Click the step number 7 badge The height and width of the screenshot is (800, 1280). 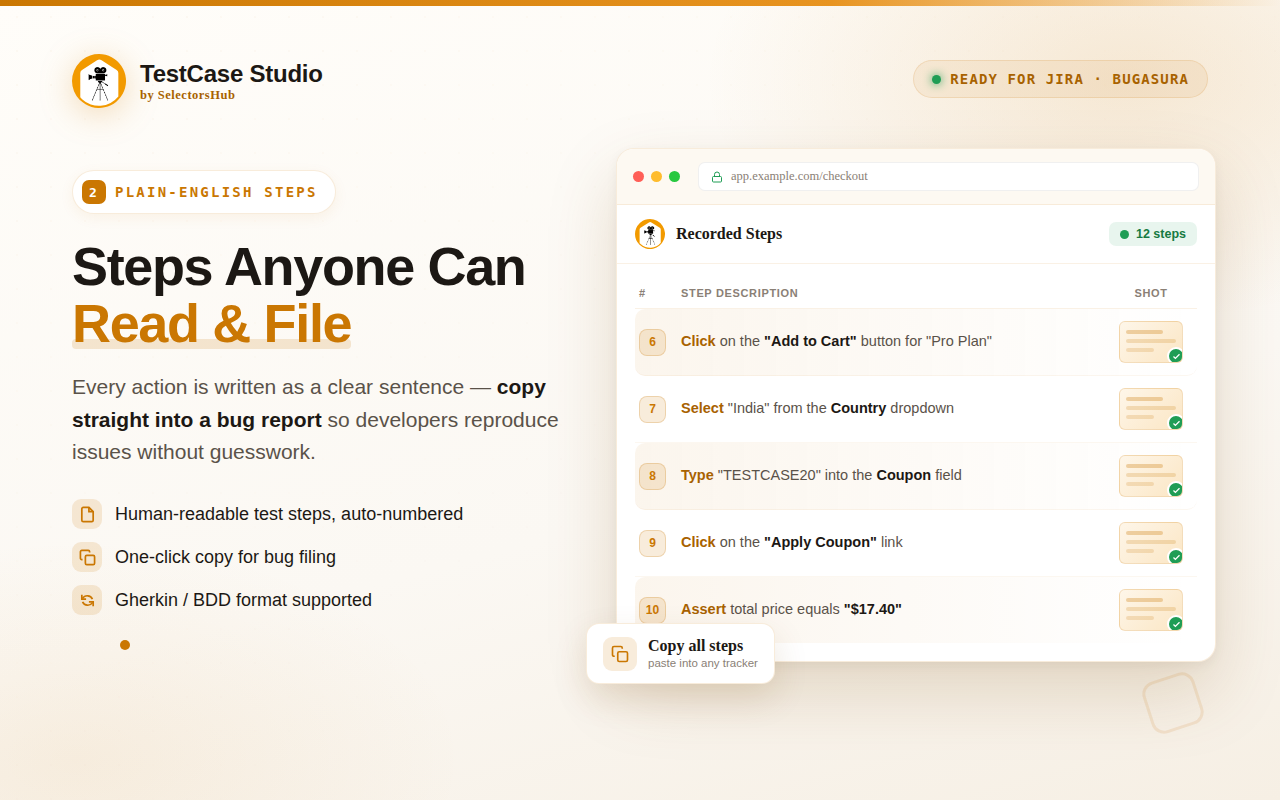(652, 409)
